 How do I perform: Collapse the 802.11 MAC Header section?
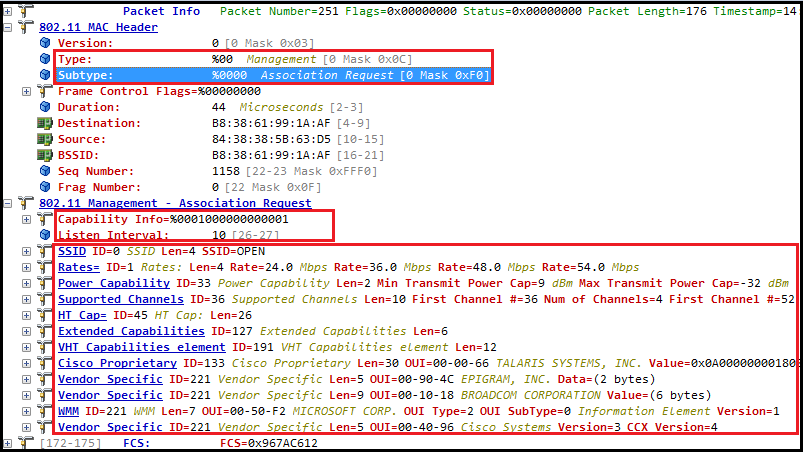pyautogui.click(x=8, y=27)
